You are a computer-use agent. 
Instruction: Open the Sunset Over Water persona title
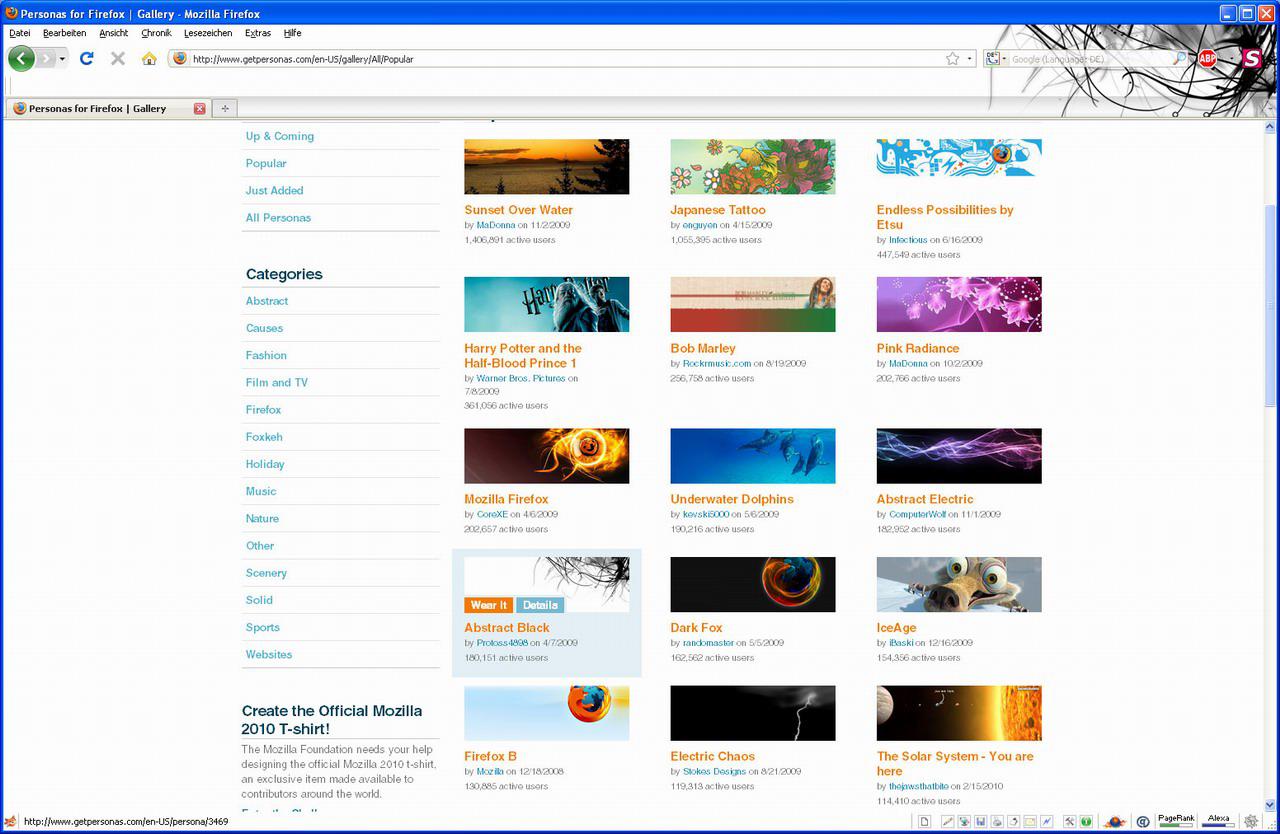pyautogui.click(x=519, y=210)
